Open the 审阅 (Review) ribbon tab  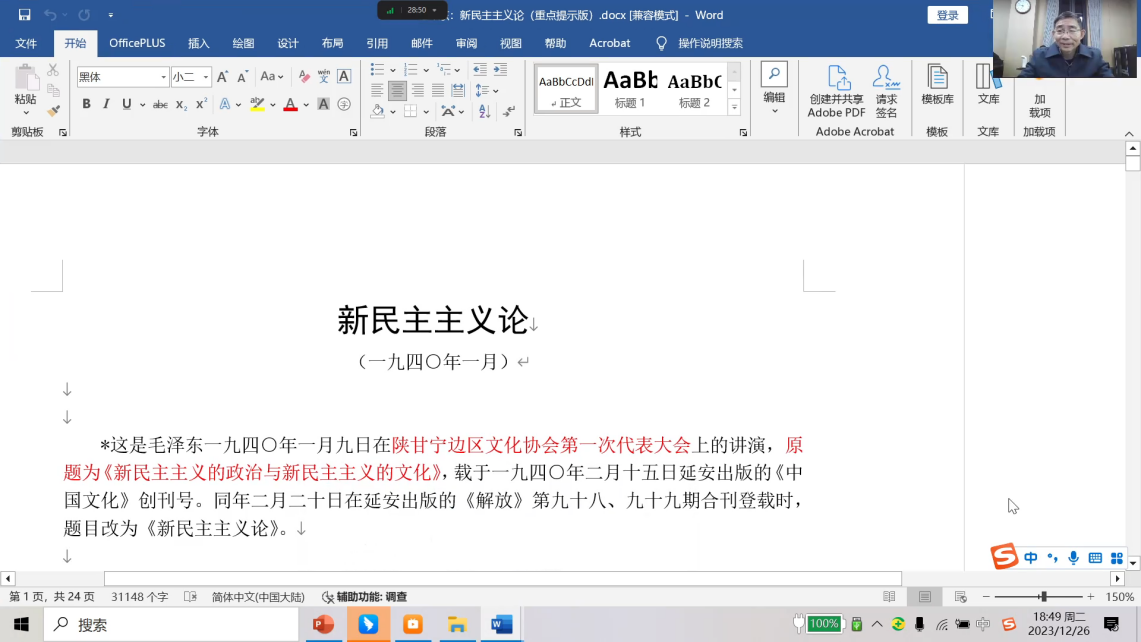pyautogui.click(x=466, y=43)
